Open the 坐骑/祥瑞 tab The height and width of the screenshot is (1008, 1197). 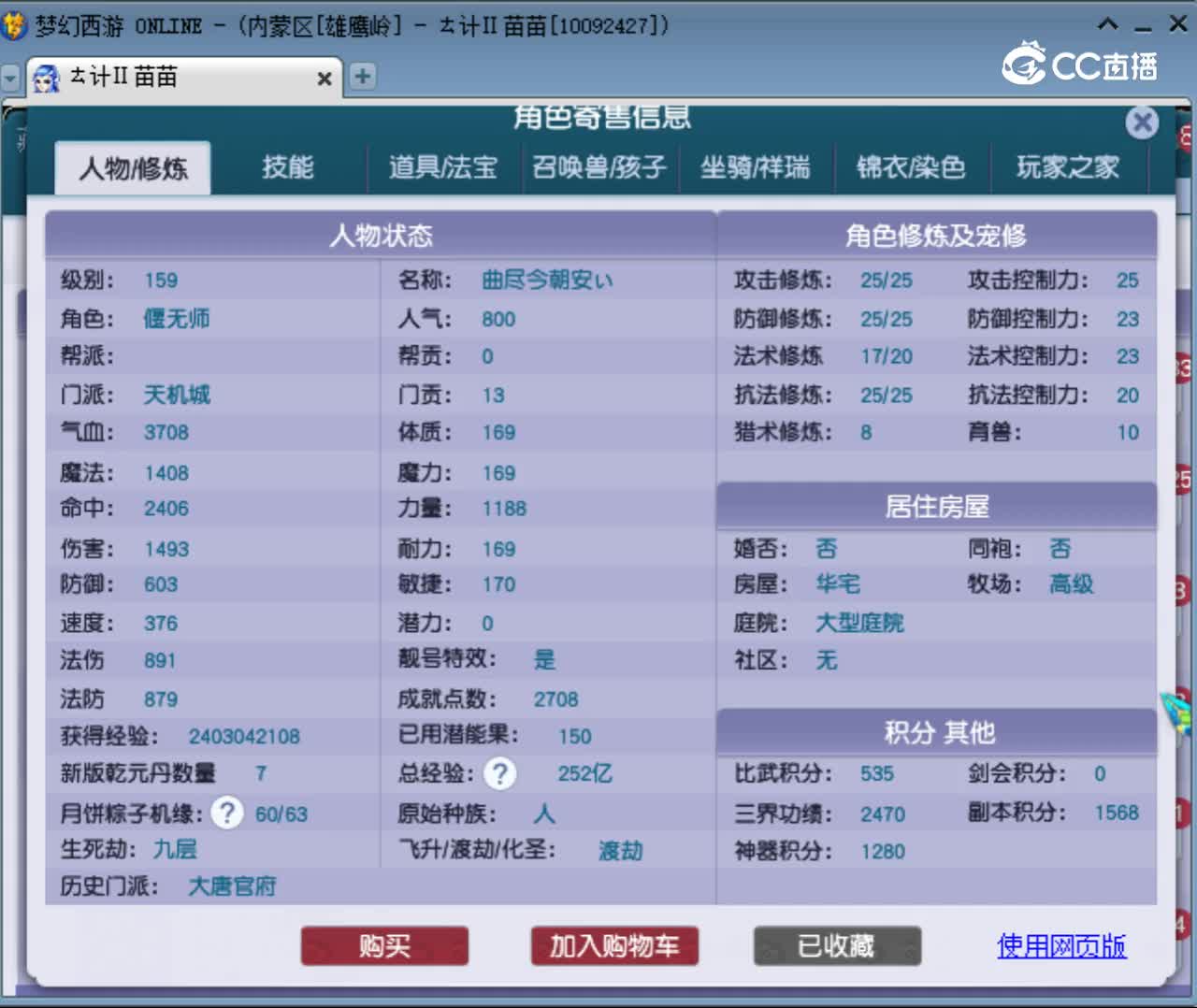(x=755, y=167)
